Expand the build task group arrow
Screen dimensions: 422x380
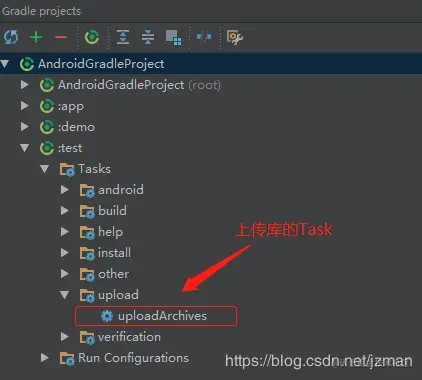pos(65,211)
